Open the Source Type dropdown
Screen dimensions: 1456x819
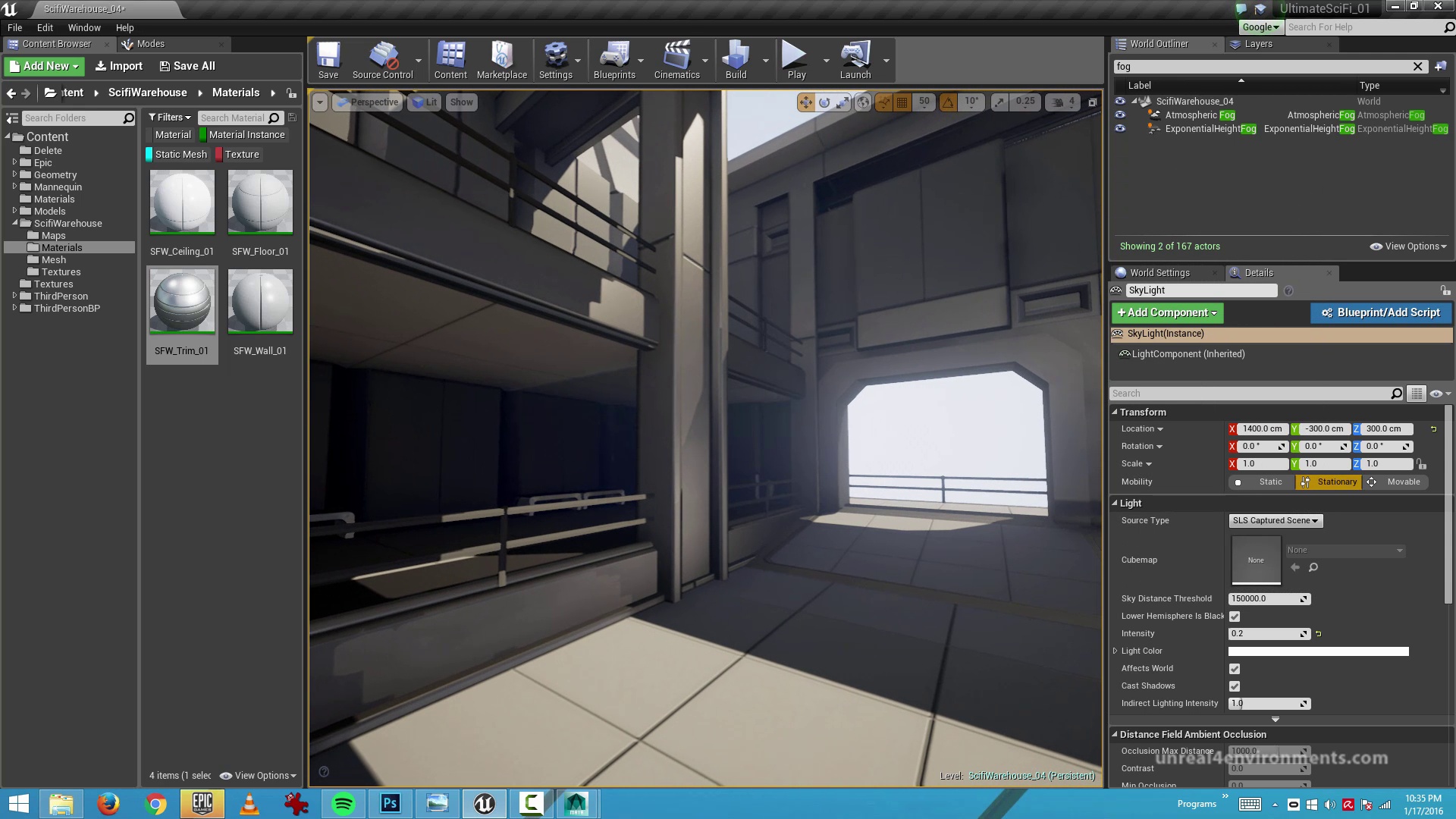(x=1276, y=521)
